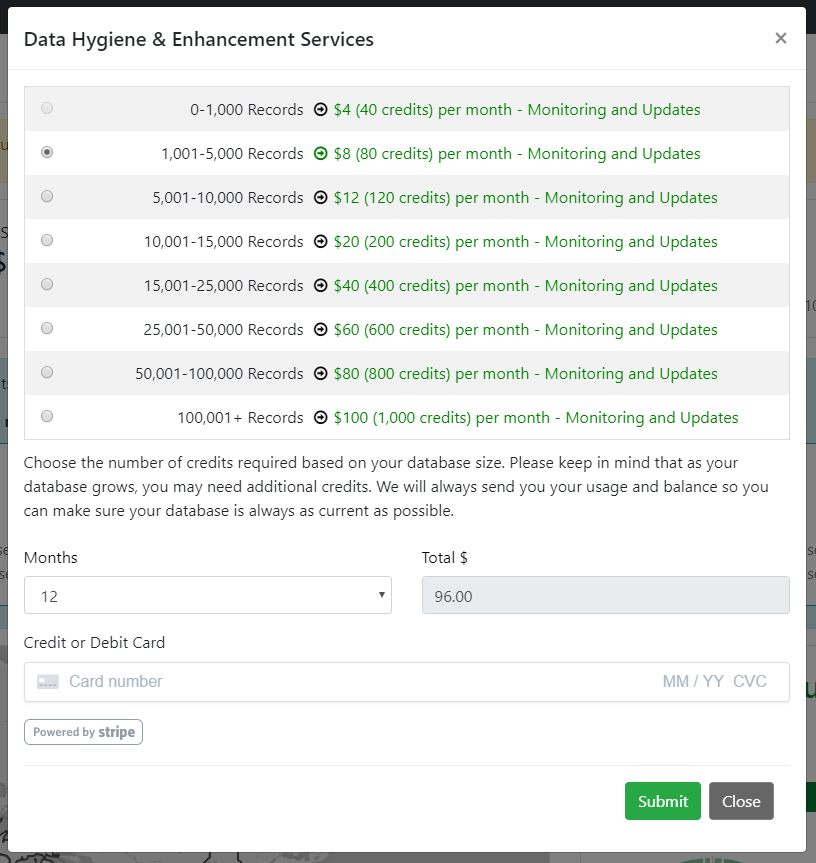Click arrow icon beside $4 (40 credits) plan

tap(321, 110)
